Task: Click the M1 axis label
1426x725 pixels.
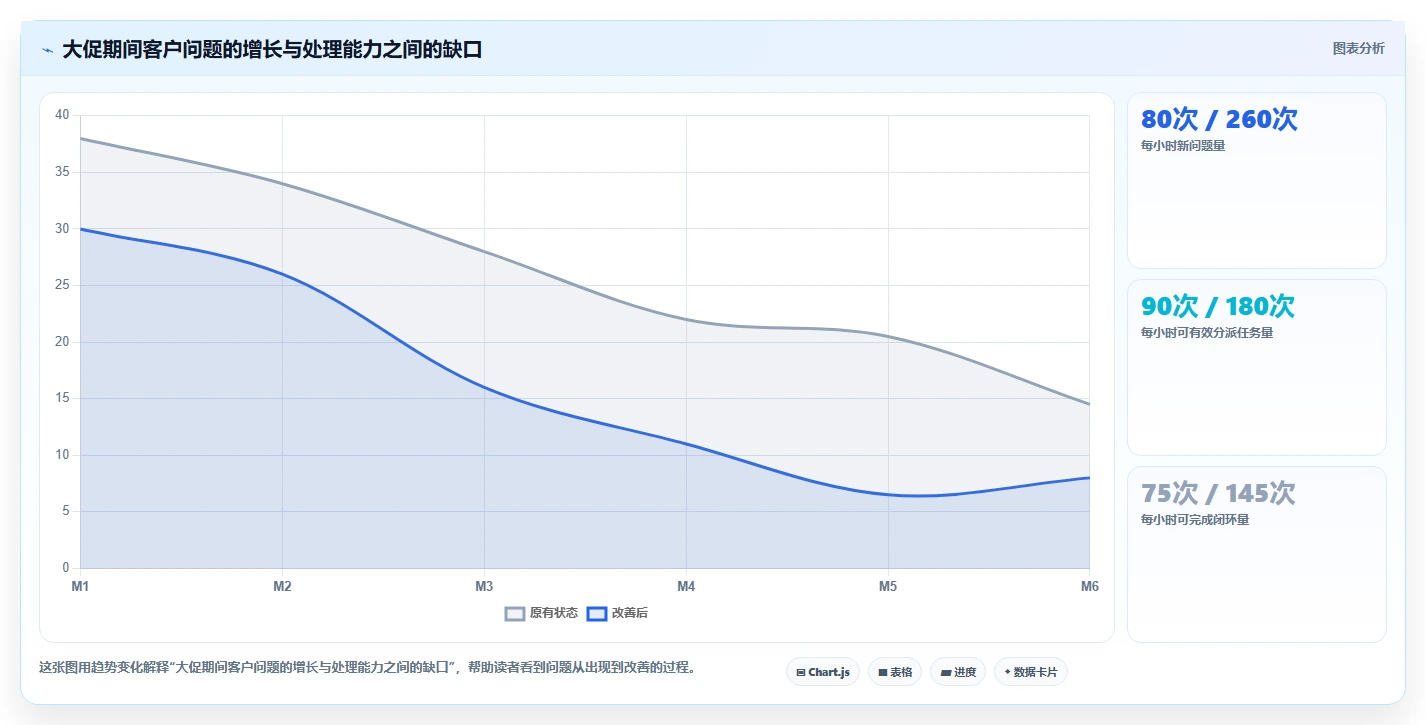Action: [80, 586]
